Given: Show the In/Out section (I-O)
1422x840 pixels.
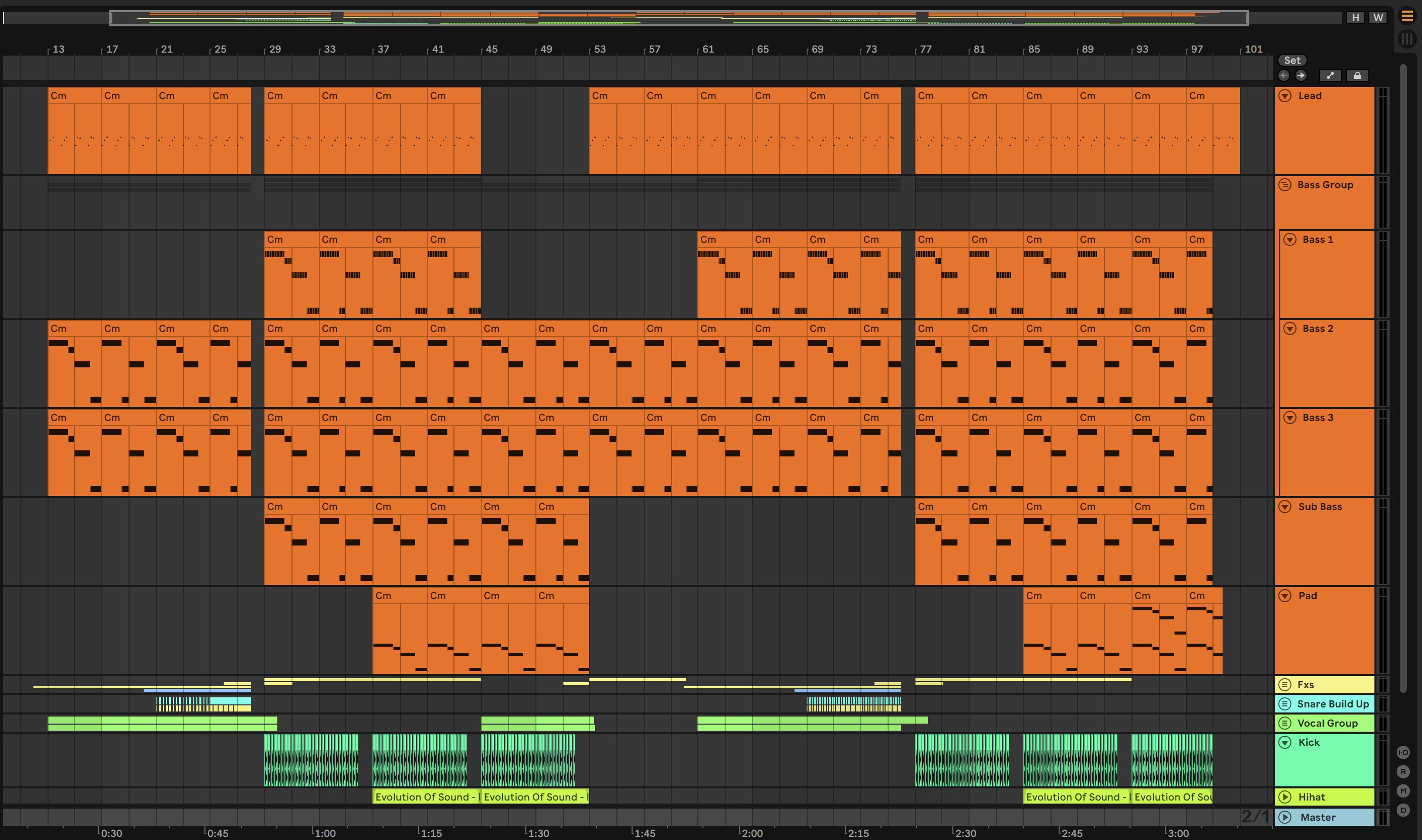Looking at the screenshot, I should click(1403, 752).
